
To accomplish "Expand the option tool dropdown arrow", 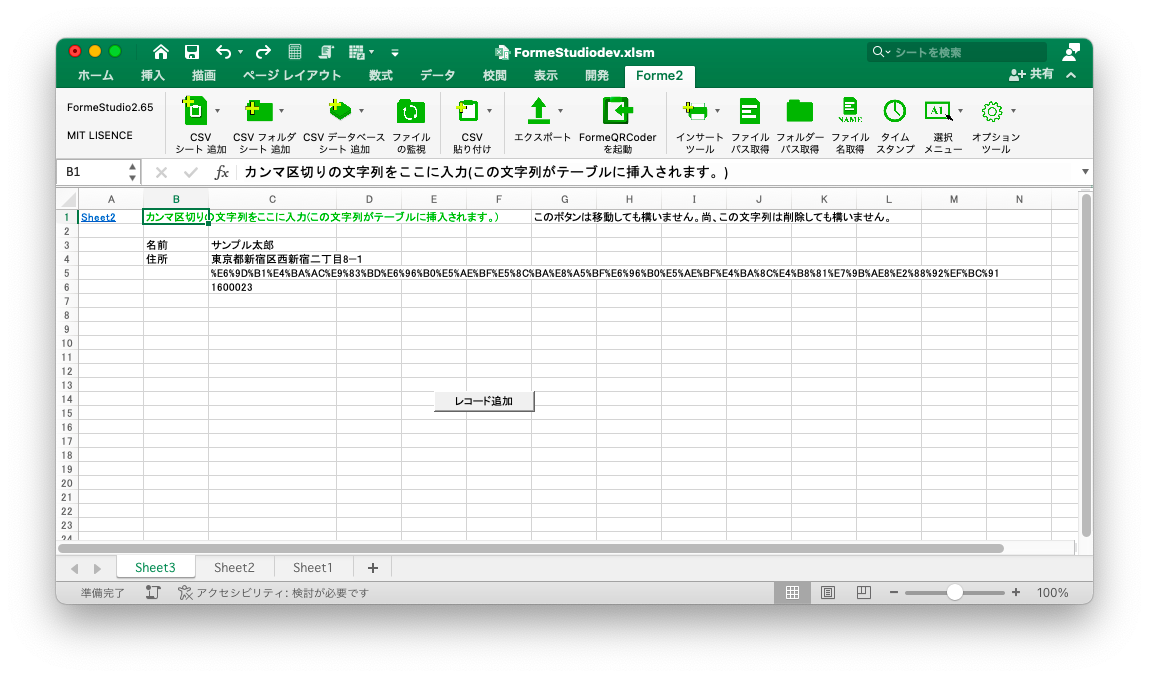I will (x=1013, y=110).
